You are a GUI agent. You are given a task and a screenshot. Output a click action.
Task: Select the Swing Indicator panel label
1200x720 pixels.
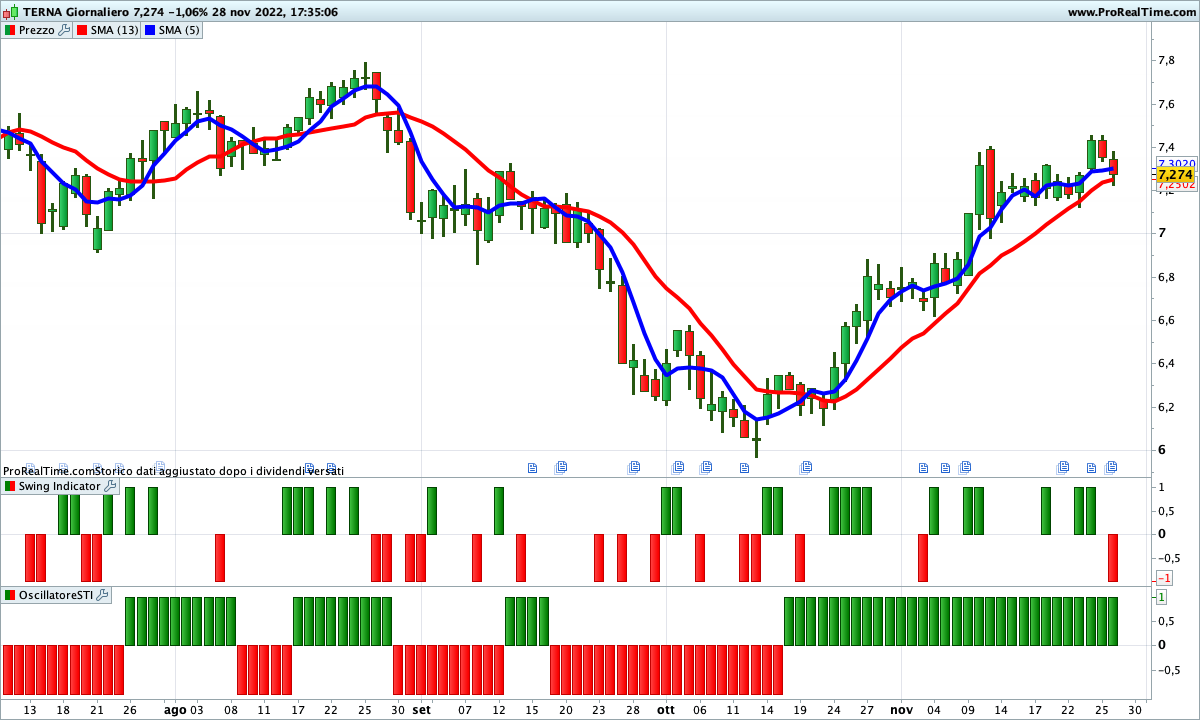(59, 486)
